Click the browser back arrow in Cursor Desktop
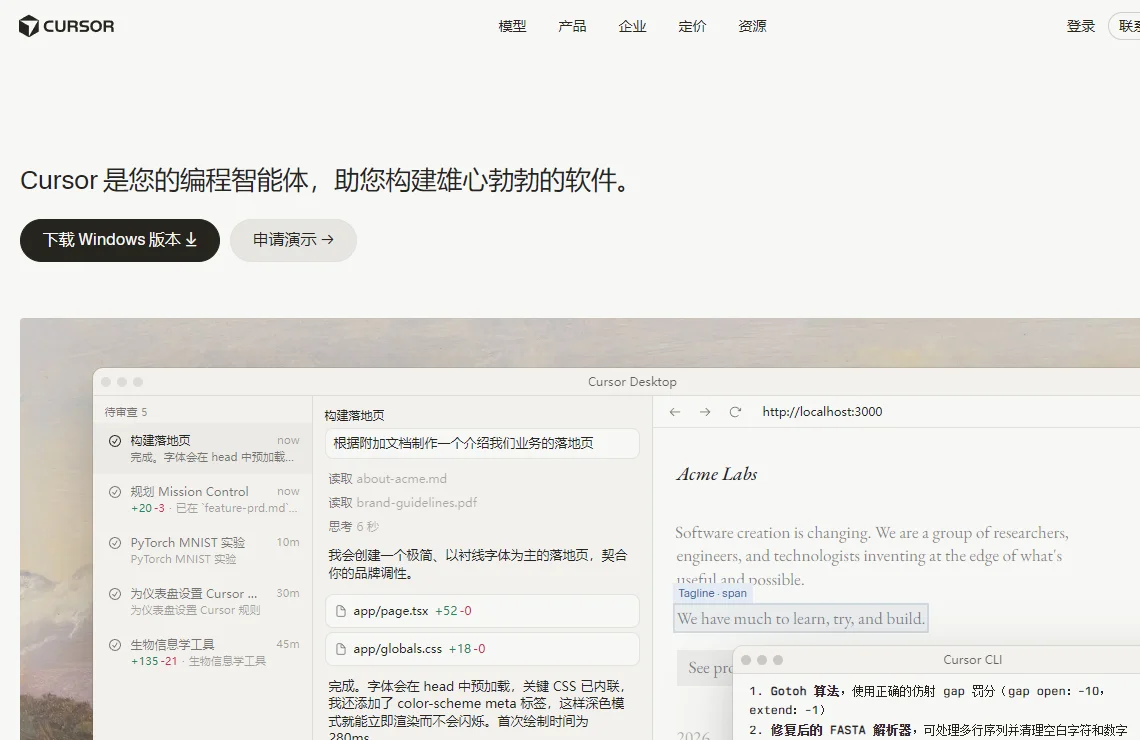This screenshot has height=740, width=1140. (675, 411)
